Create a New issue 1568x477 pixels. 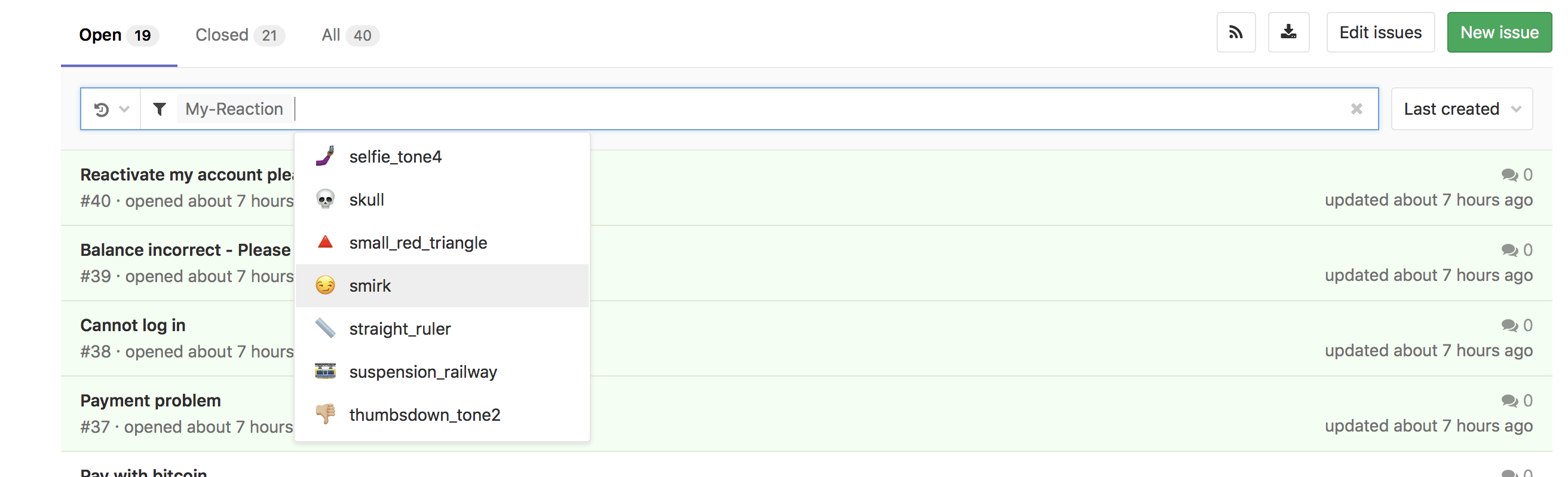(1499, 32)
